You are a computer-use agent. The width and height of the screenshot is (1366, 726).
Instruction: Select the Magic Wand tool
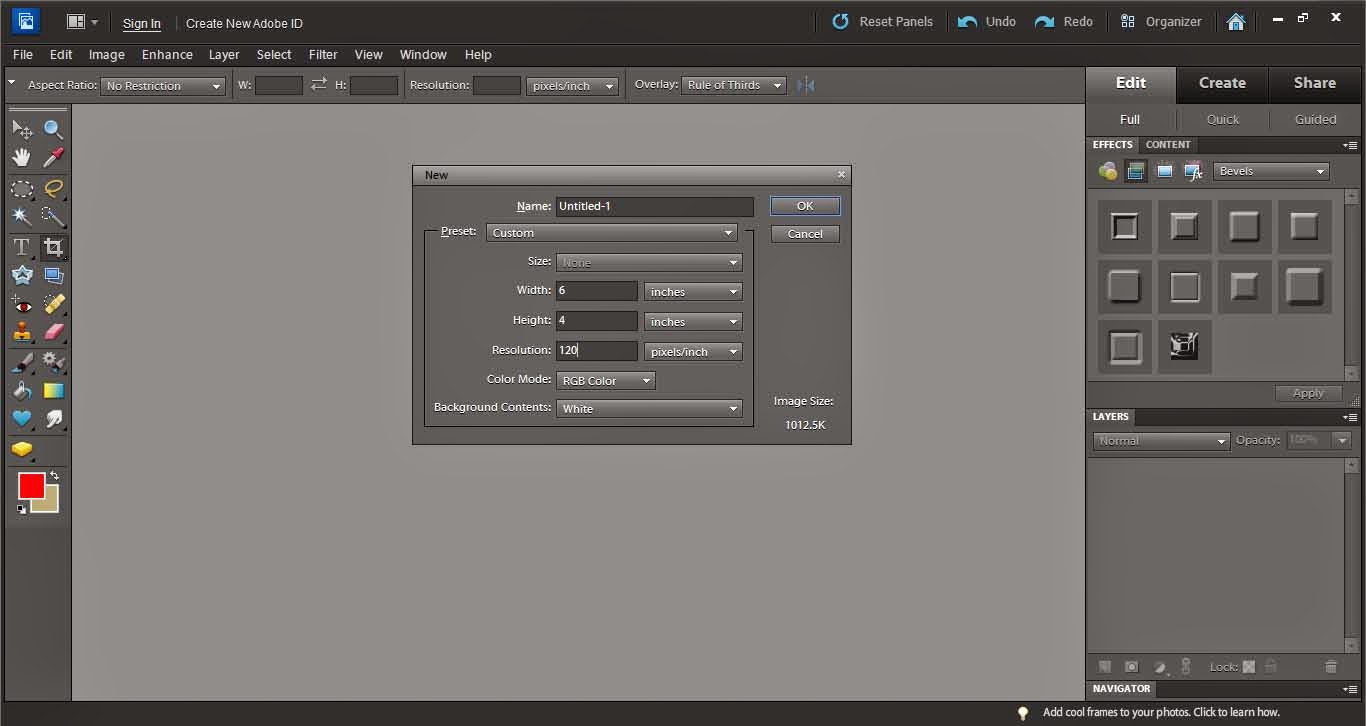(22, 216)
